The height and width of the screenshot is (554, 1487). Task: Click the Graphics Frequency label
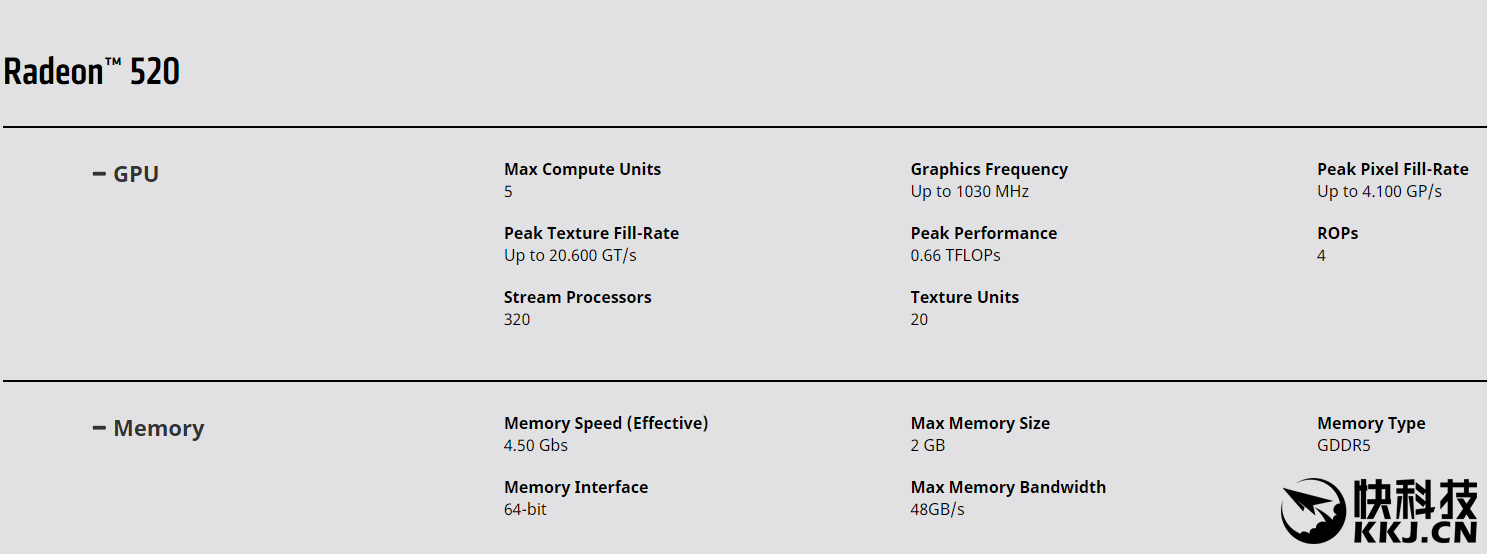pyautogui.click(x=988, y=169)
